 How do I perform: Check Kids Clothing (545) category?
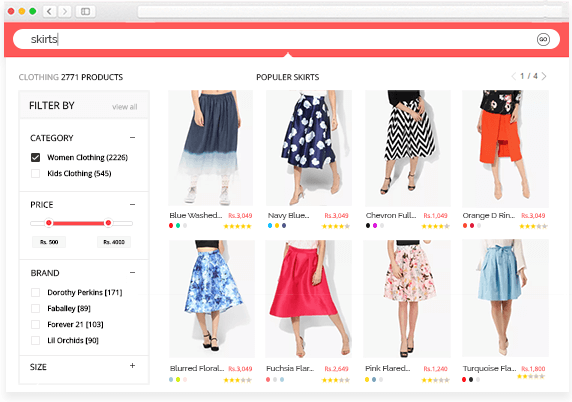click(35, 173)
